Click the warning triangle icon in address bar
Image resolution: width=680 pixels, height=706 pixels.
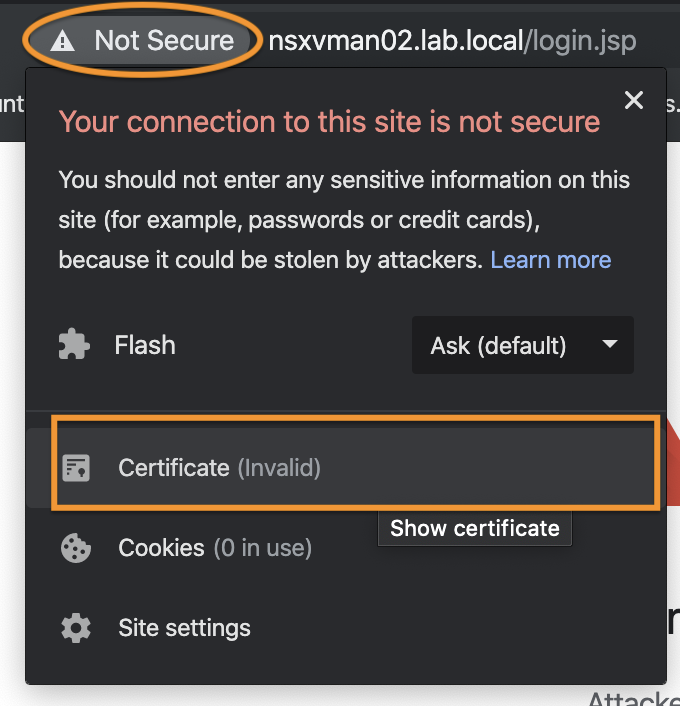click(63, 41)
